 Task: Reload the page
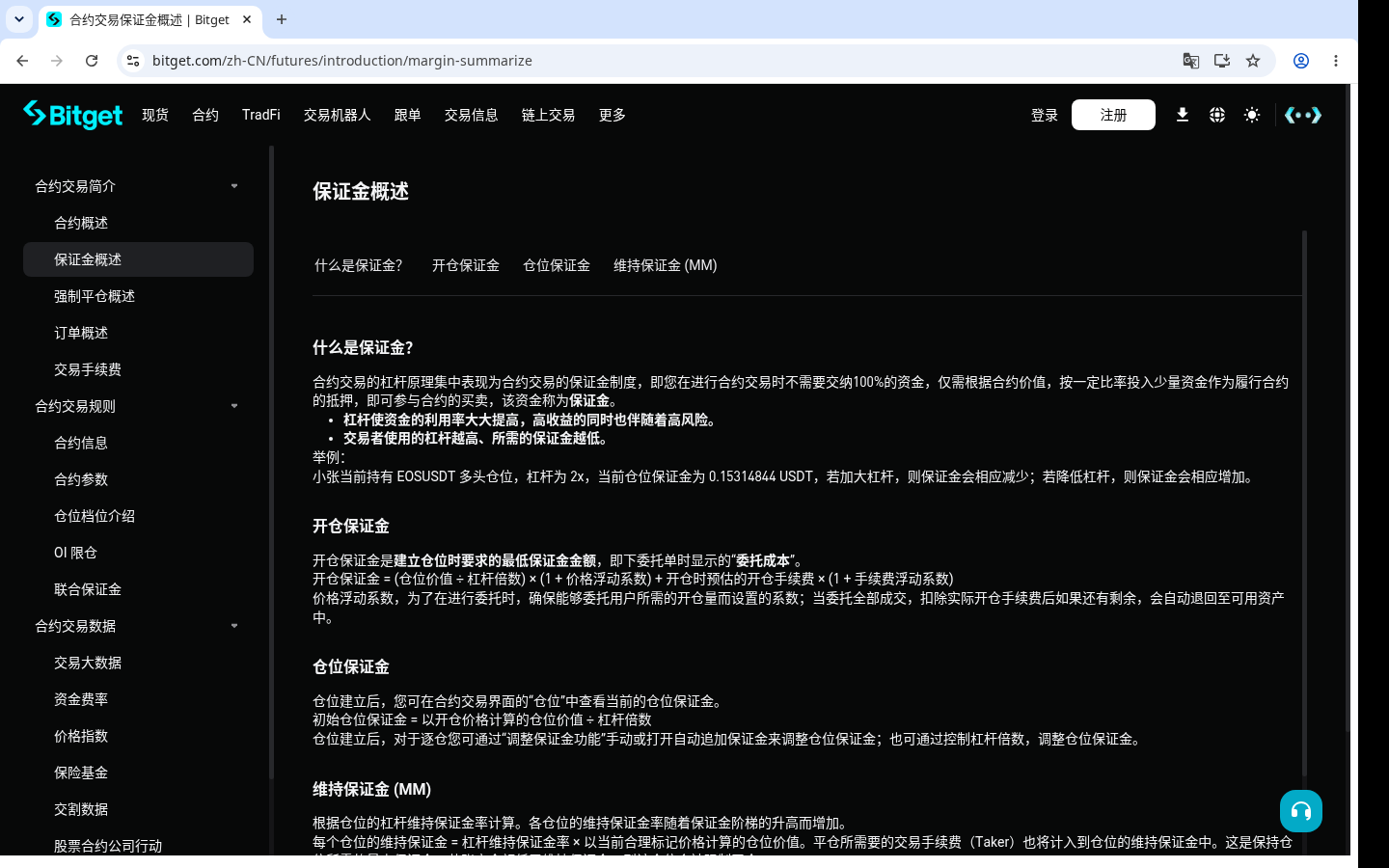92,61
